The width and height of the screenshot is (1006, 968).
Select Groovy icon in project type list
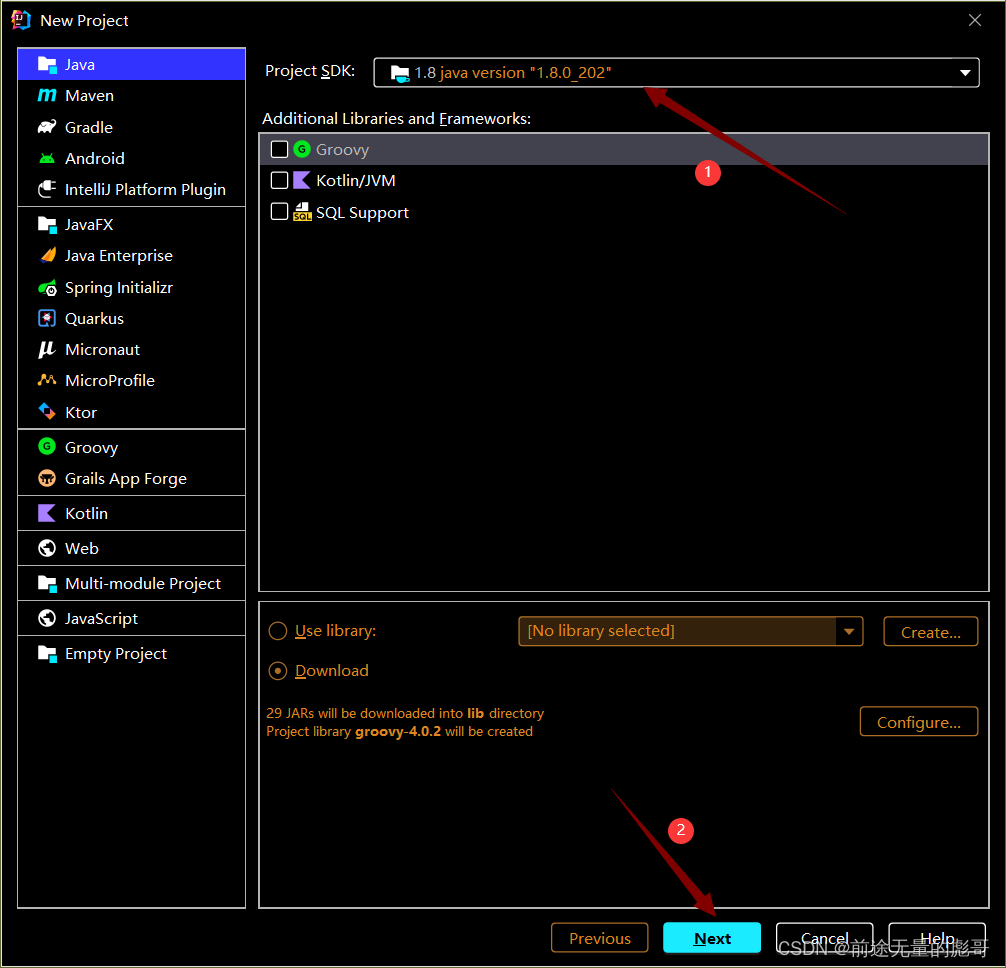[x=47, y=446]
